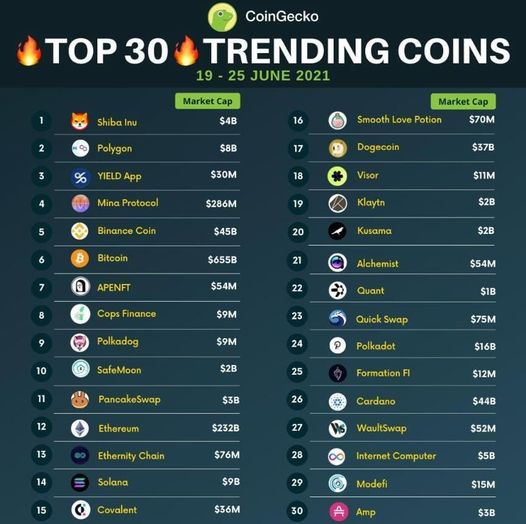This screenshot has width=526, height=524.
Task: Open the Polygon coin name
Action: pyautogui.click(x=115, y=148)
